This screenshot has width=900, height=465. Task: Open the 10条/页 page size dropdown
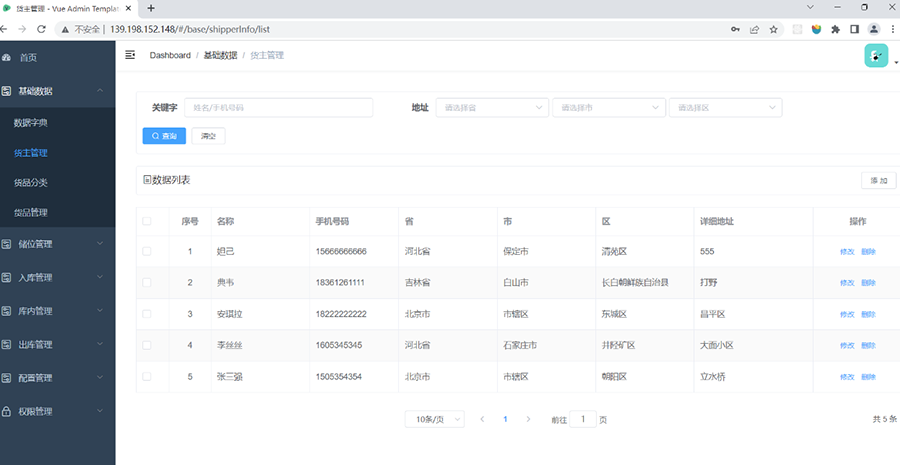(x=435, y=420)
